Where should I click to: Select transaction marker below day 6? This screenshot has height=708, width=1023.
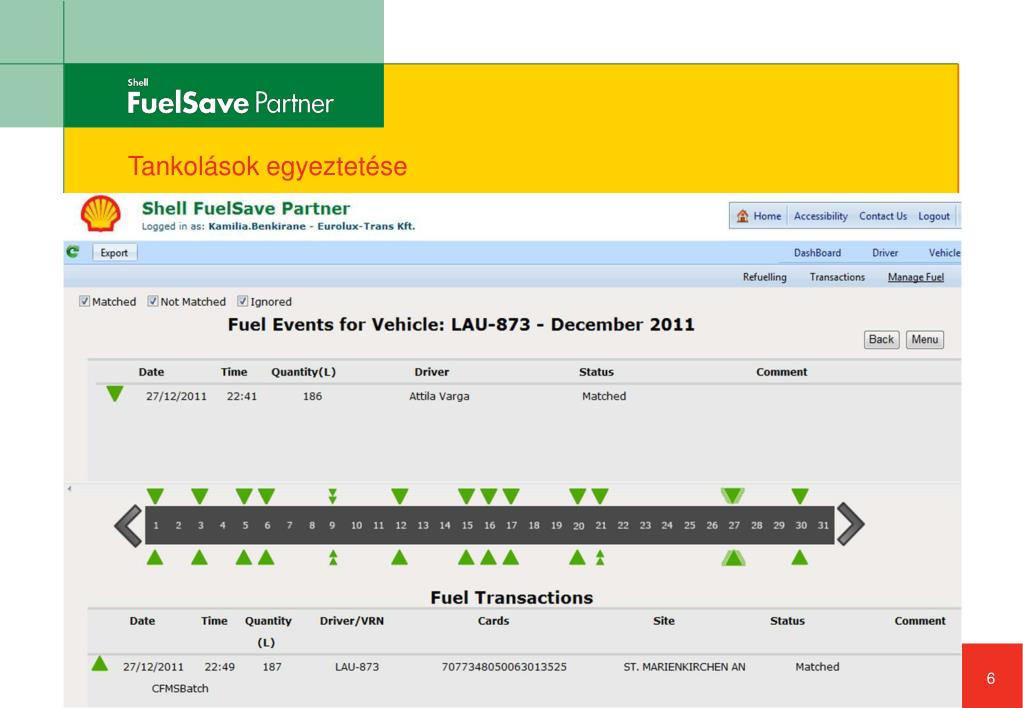point(266,557)
